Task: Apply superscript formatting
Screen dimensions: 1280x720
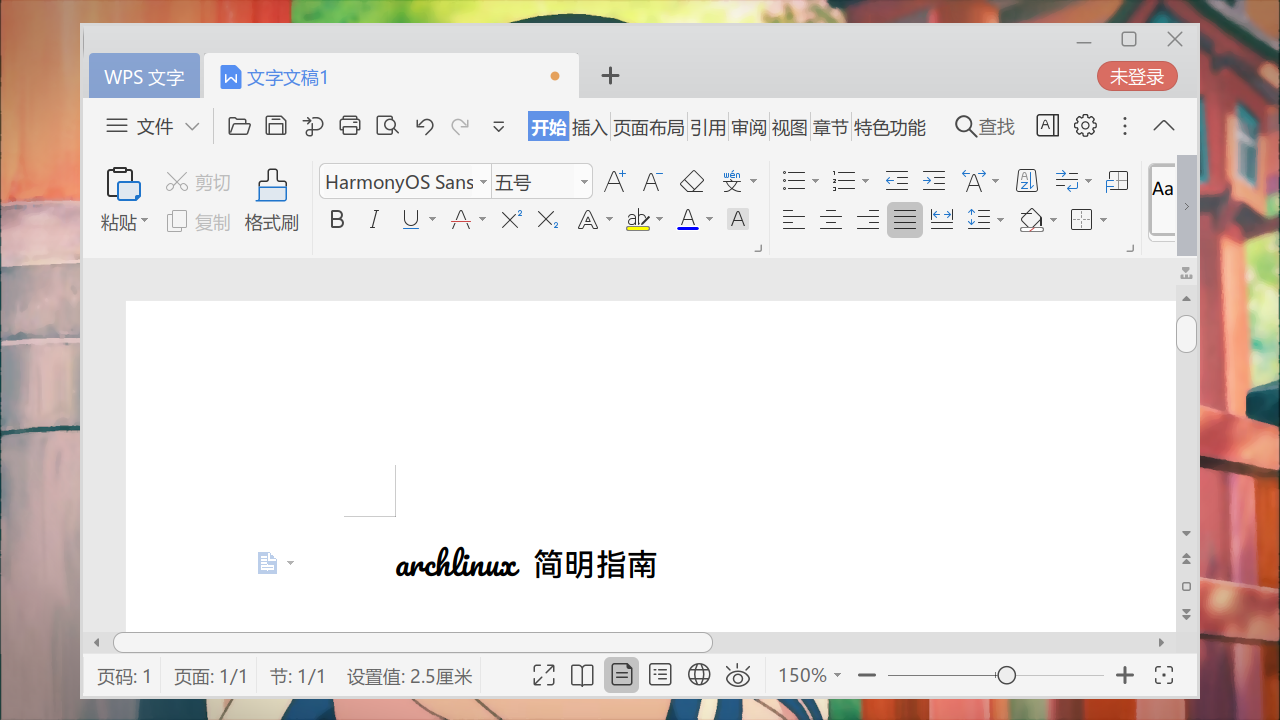Action: 510,219
